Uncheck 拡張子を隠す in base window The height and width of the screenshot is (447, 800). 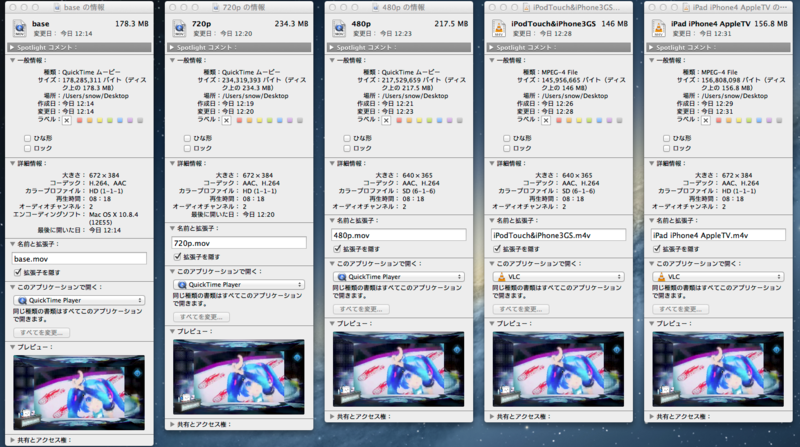tap(18, 272)
